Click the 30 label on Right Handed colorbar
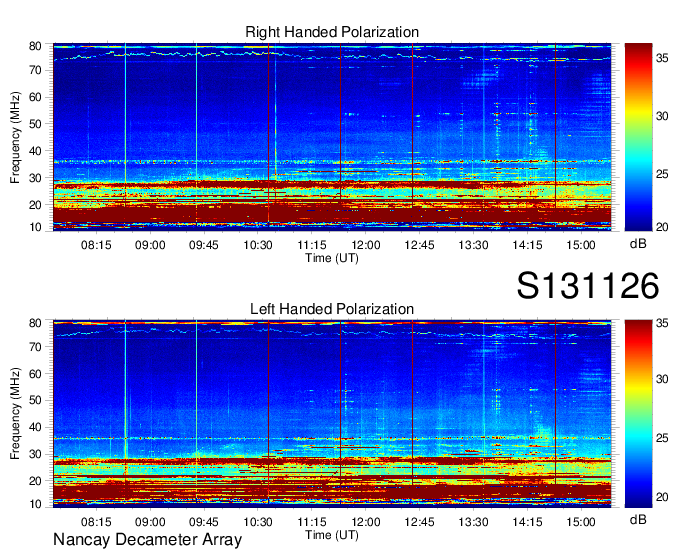The height and width of the screenshot is (552, 680). (x=662, y=116)
